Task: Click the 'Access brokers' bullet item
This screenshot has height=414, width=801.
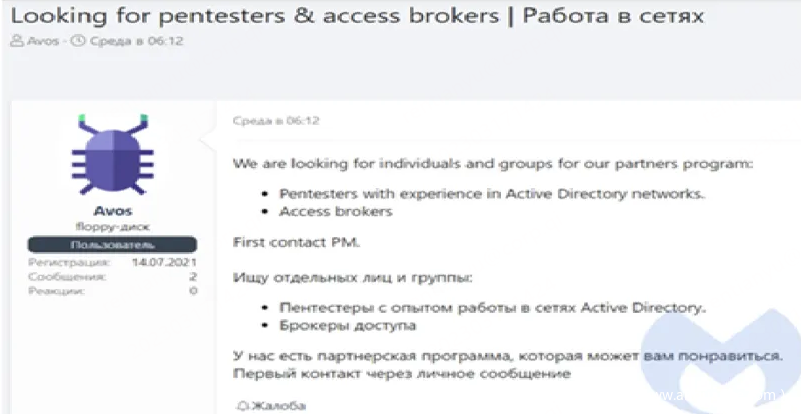Action: pyautogui.click(x=335, y=211)
